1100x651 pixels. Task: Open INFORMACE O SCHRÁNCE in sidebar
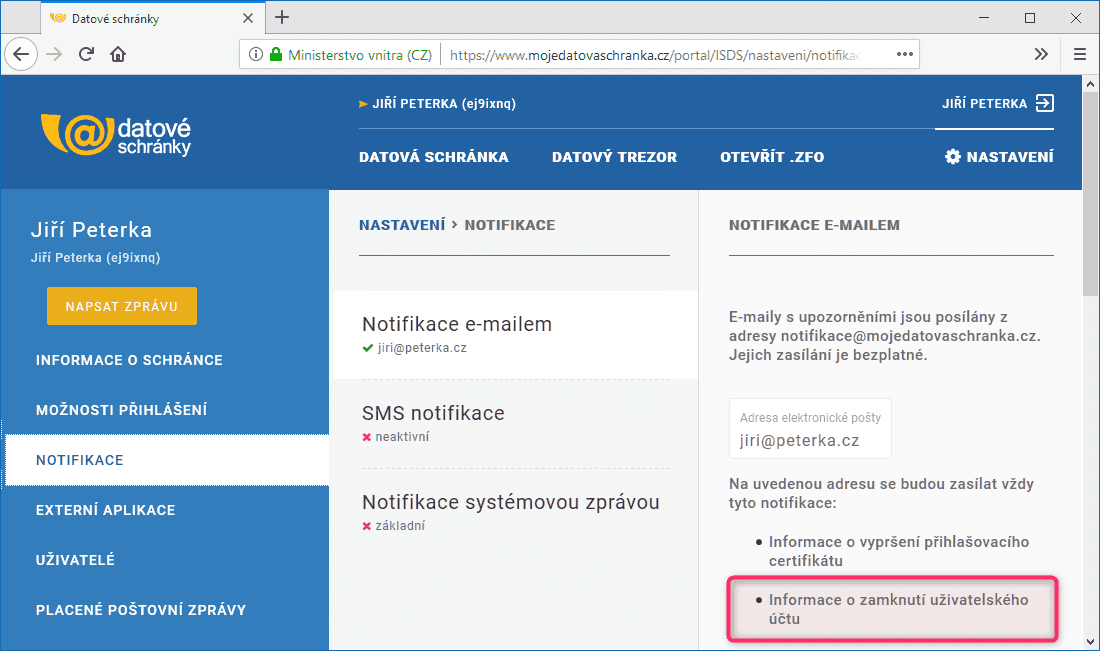129,360
